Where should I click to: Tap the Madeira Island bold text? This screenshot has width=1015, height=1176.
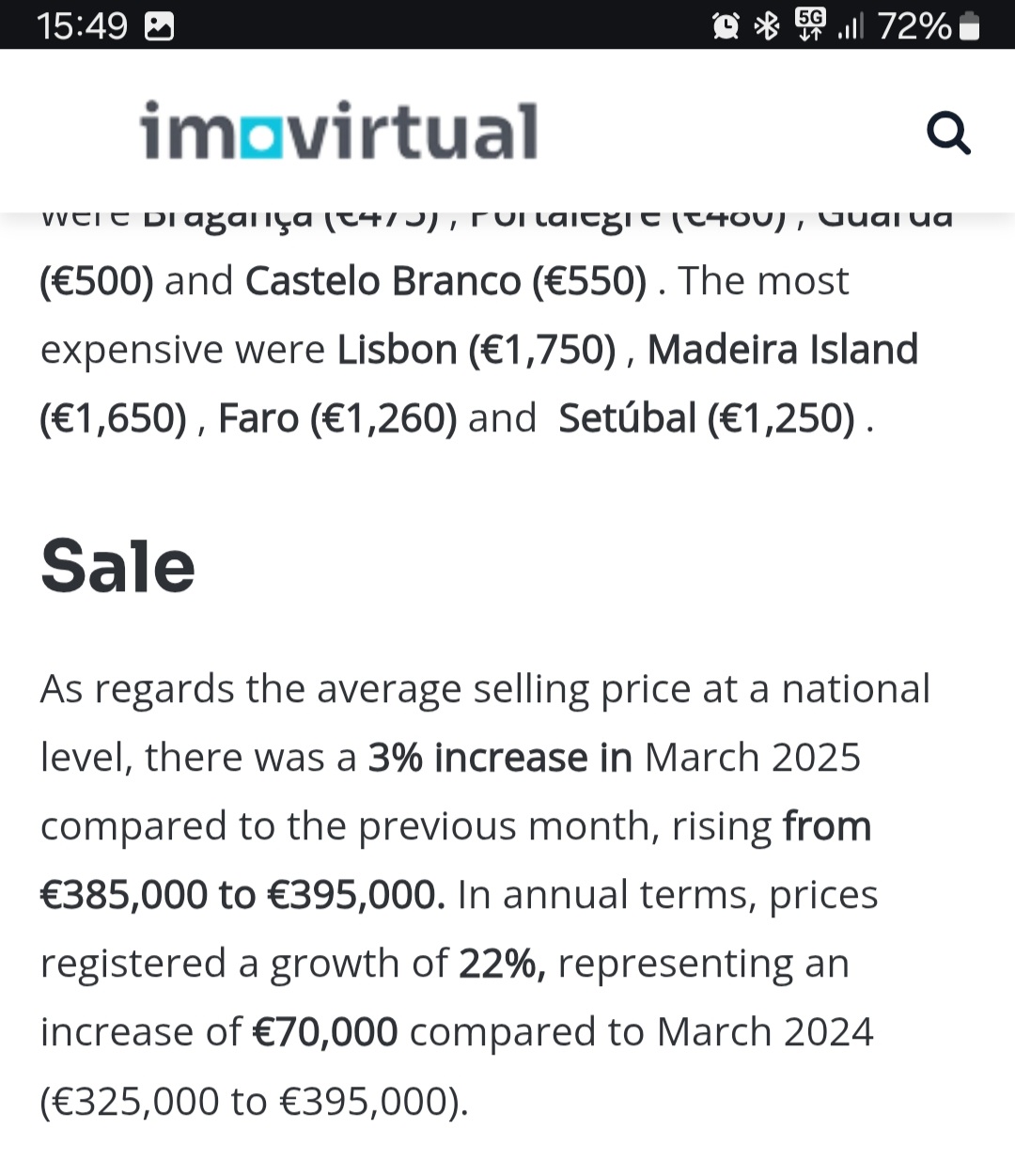click(x=782, y=350)
